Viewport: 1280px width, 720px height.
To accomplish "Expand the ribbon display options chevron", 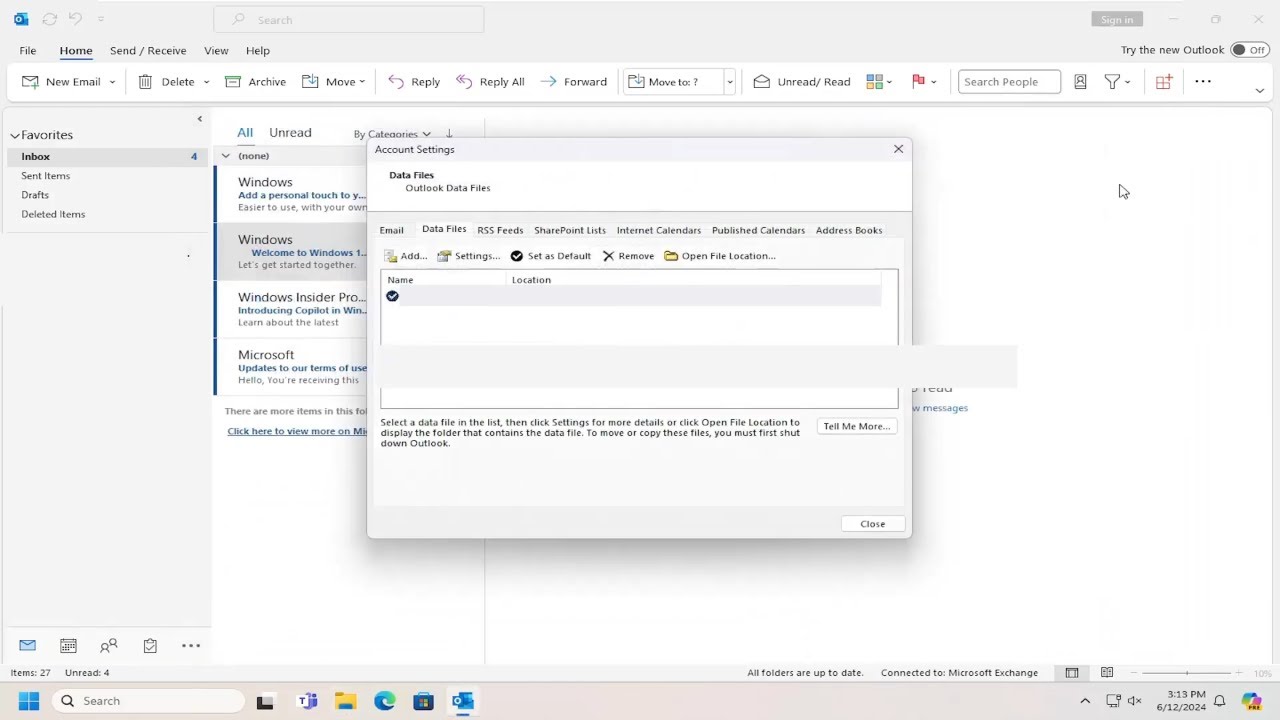I will pos(1259,90).
